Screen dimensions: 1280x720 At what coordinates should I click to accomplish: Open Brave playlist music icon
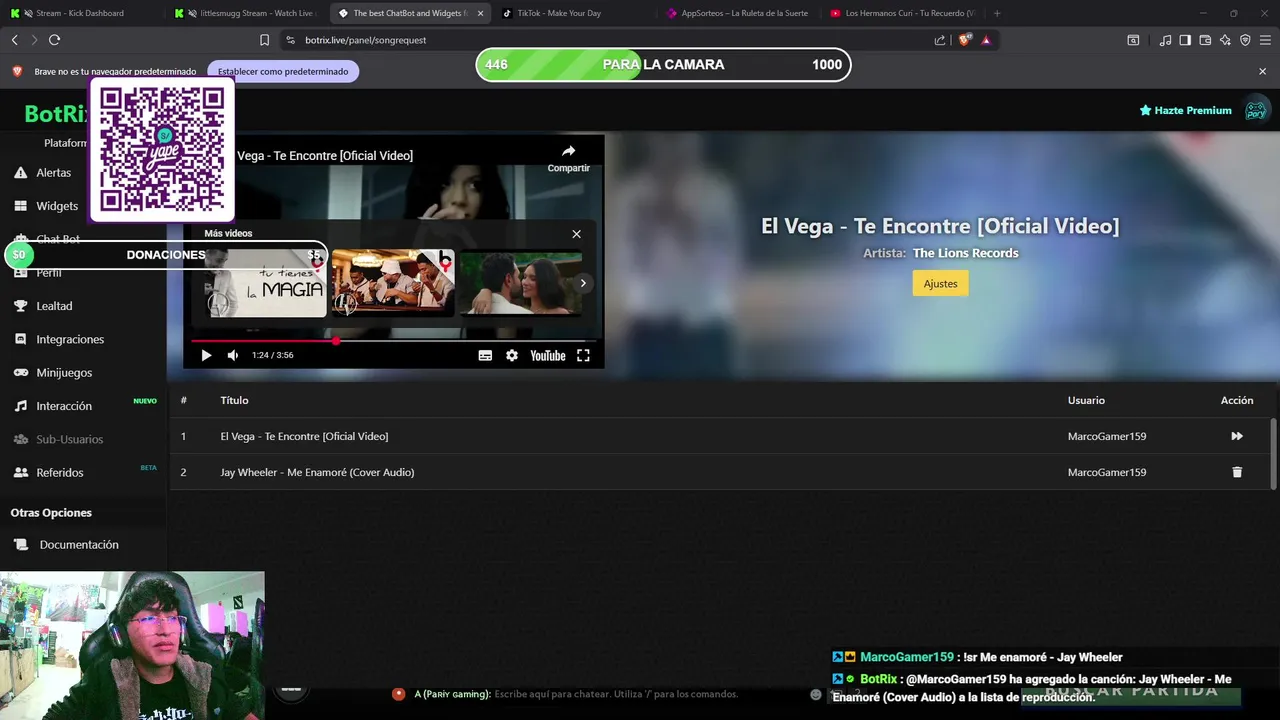[x=1165, y=40]
